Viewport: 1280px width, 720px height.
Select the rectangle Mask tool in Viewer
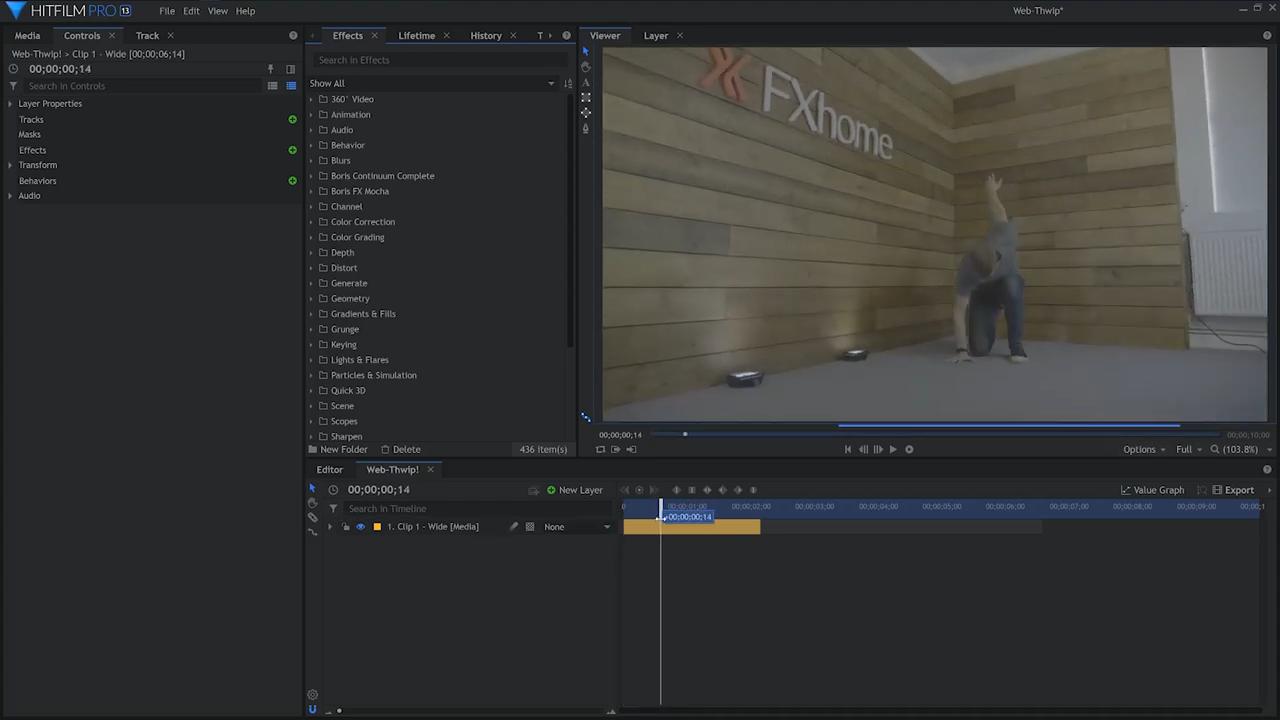[x=586, y=97]
